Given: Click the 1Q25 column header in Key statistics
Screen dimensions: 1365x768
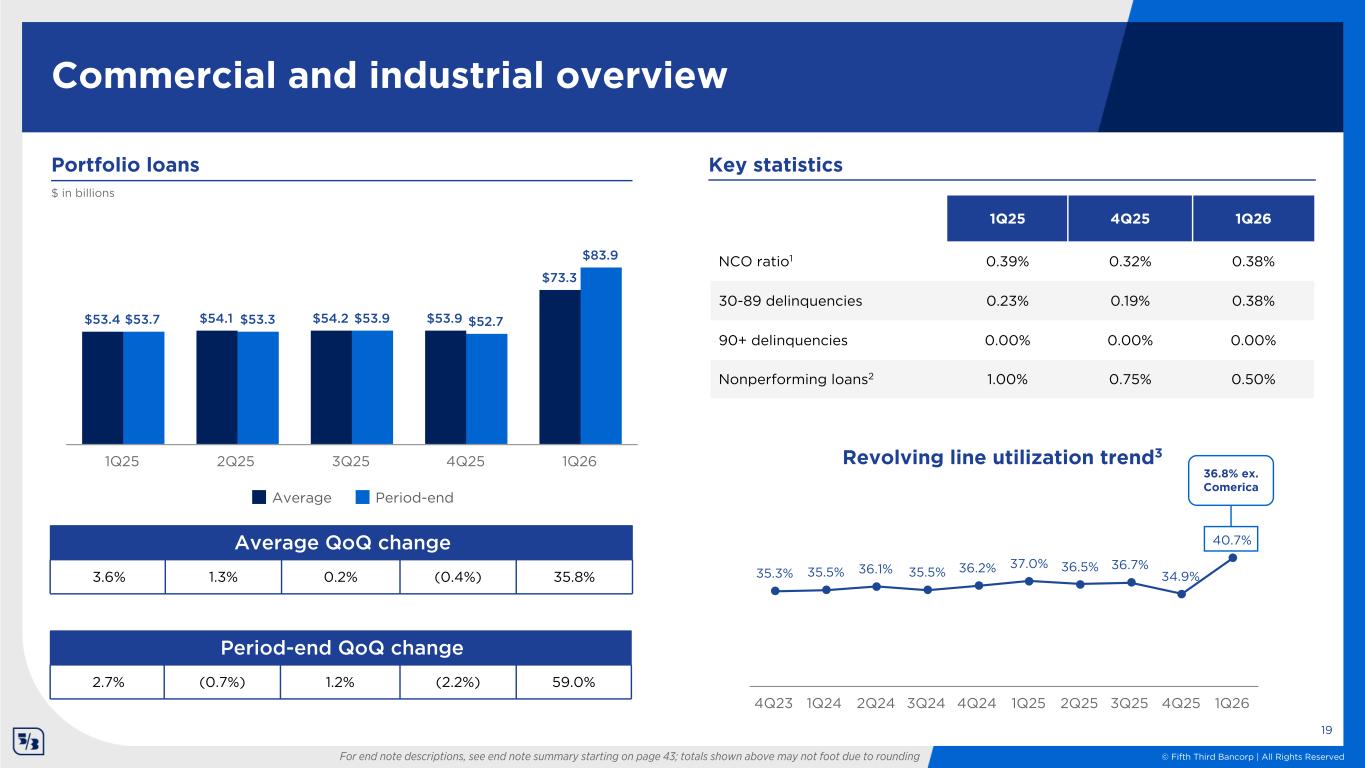Looking at the screenshot, I should pos(1005,218).
